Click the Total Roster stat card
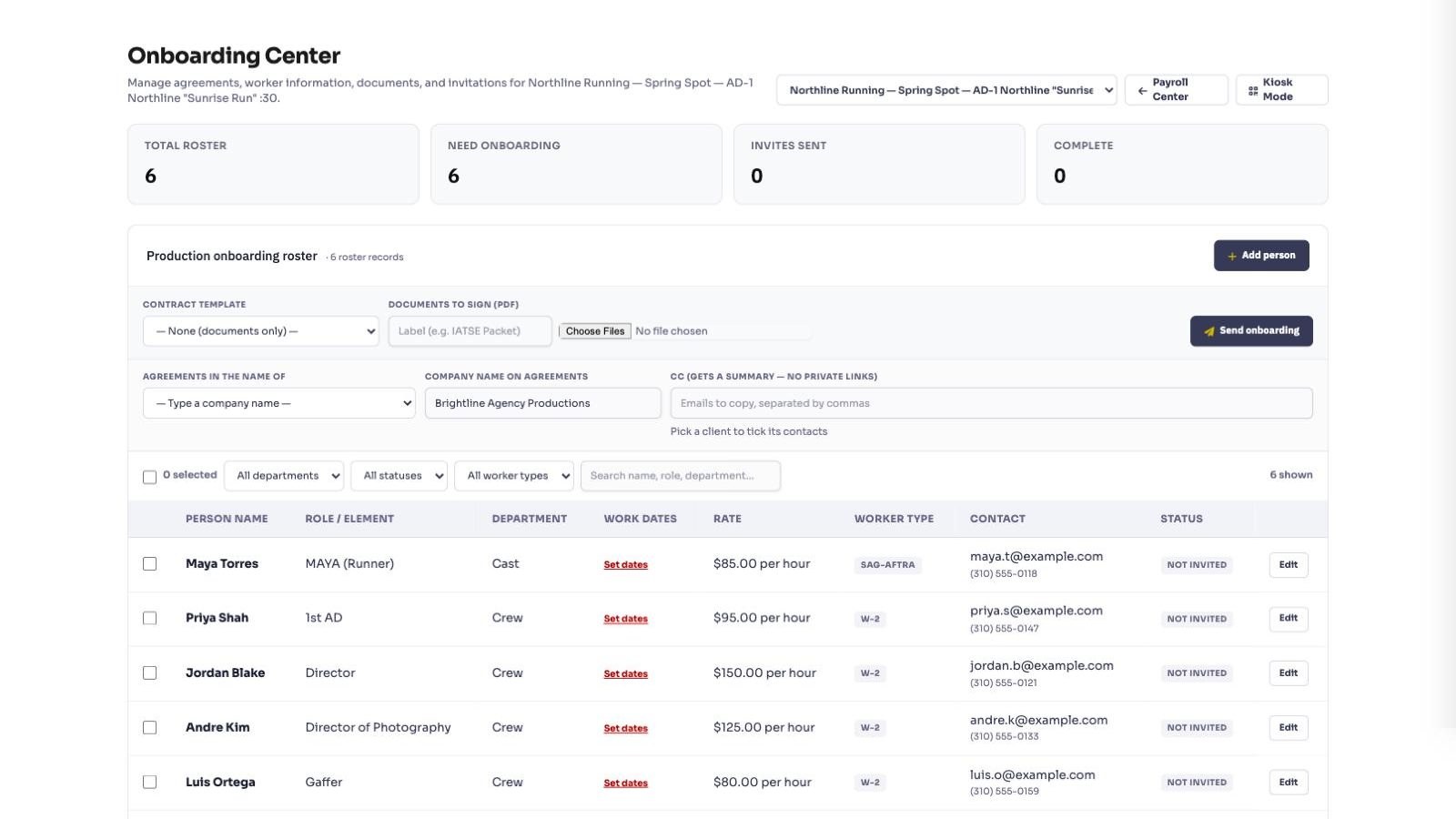The height and width of the screenshot is (819, 1456). [273, 164]
